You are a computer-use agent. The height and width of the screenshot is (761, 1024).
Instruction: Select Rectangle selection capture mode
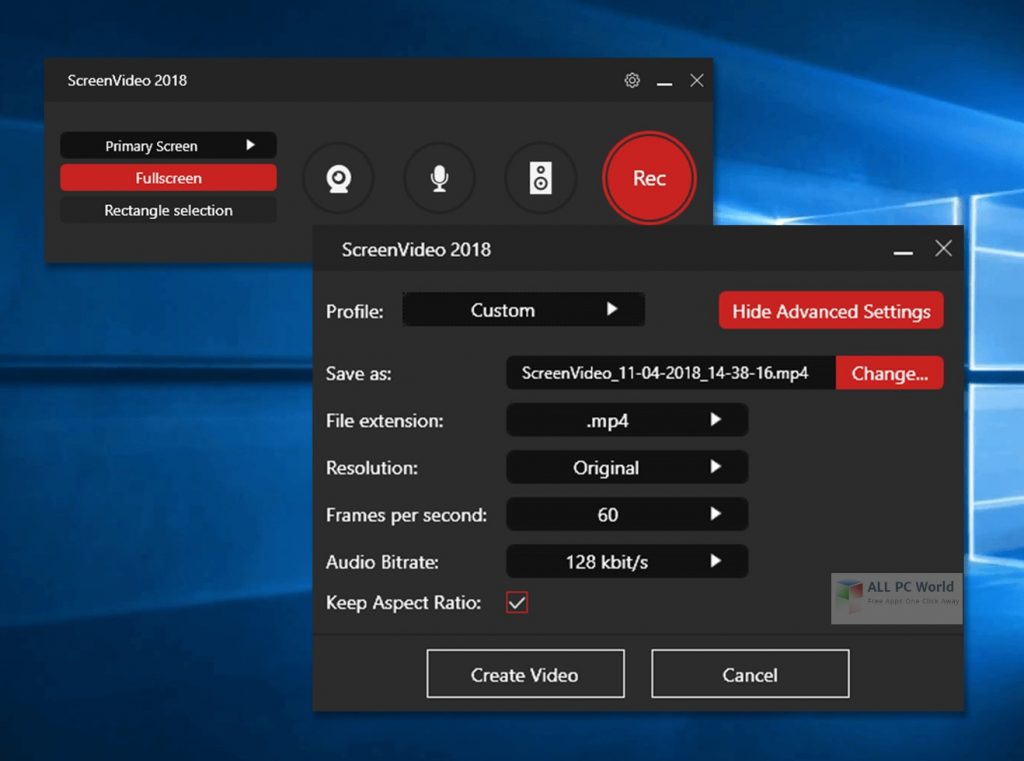(x=168, y=210)
